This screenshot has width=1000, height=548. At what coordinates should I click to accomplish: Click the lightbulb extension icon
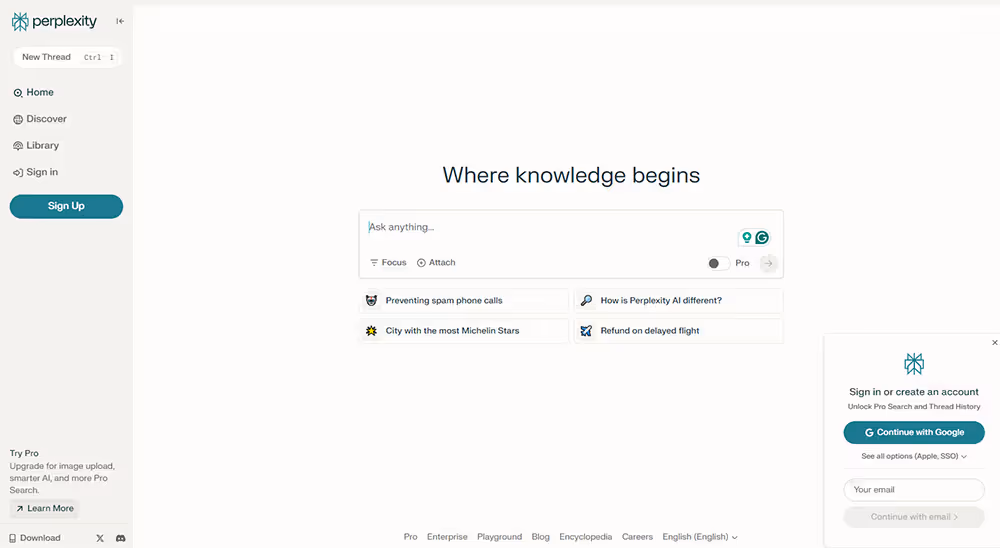(x=746, y=237)
